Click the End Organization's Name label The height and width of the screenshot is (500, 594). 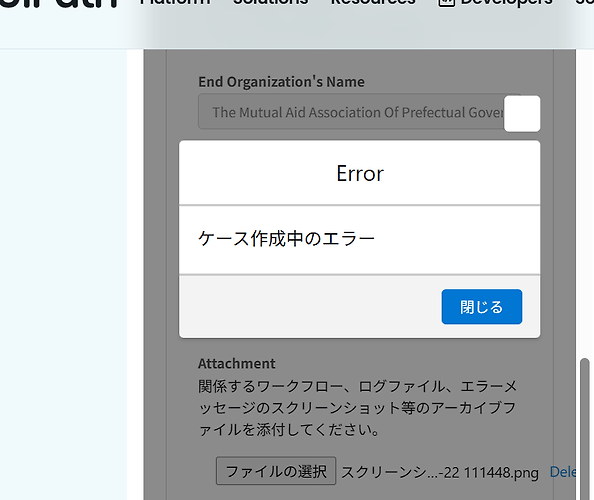[281, 82]
